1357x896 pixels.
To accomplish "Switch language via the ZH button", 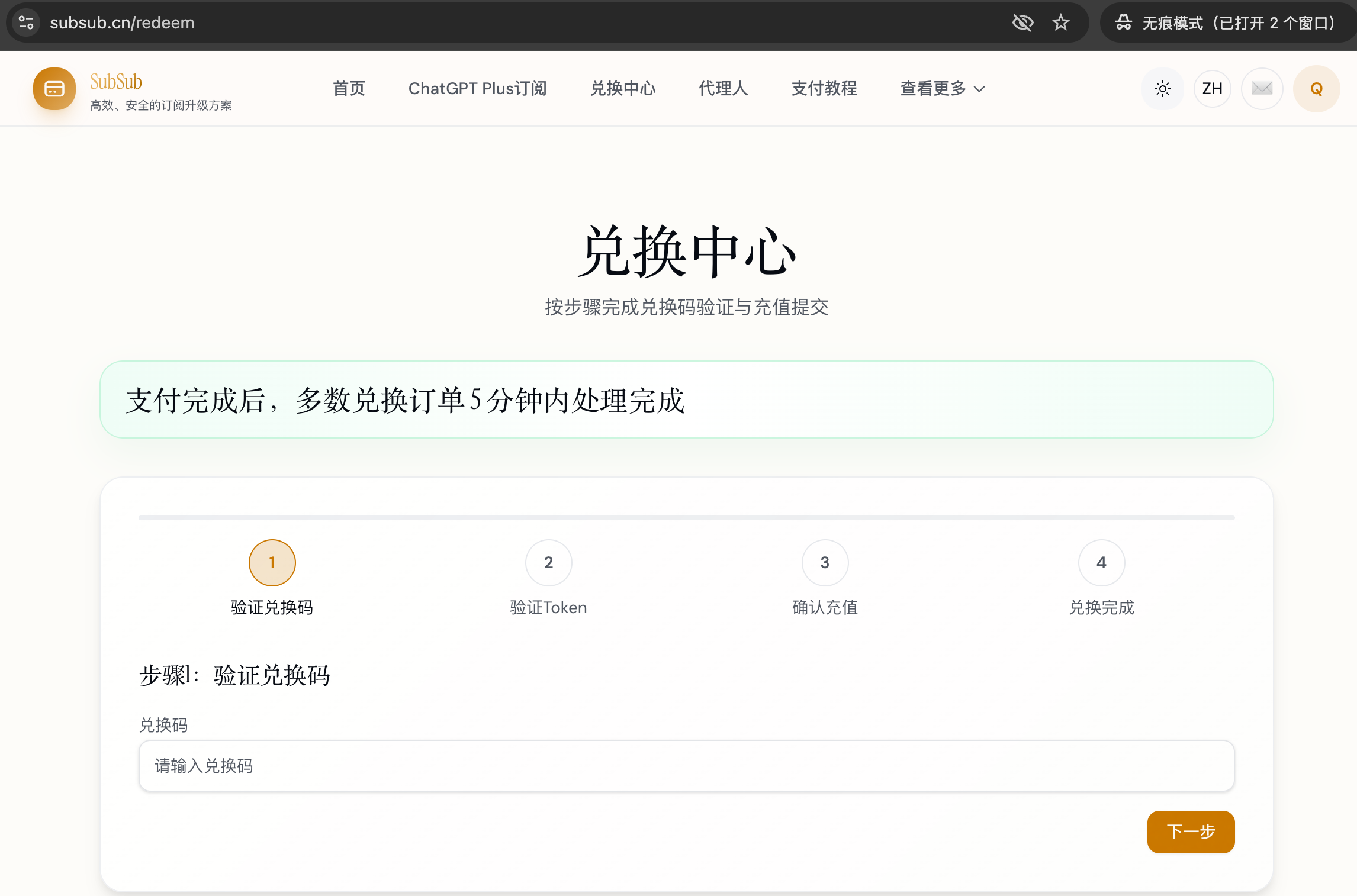I will point(1212,89).
